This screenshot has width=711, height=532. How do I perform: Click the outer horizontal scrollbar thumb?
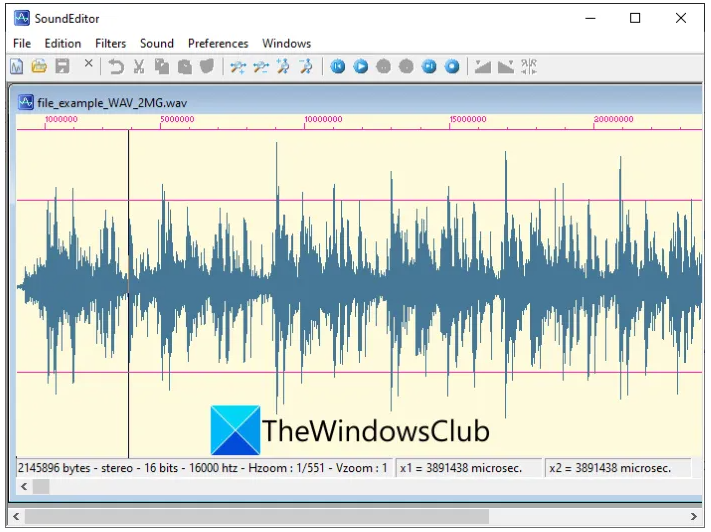click(257, 517)
